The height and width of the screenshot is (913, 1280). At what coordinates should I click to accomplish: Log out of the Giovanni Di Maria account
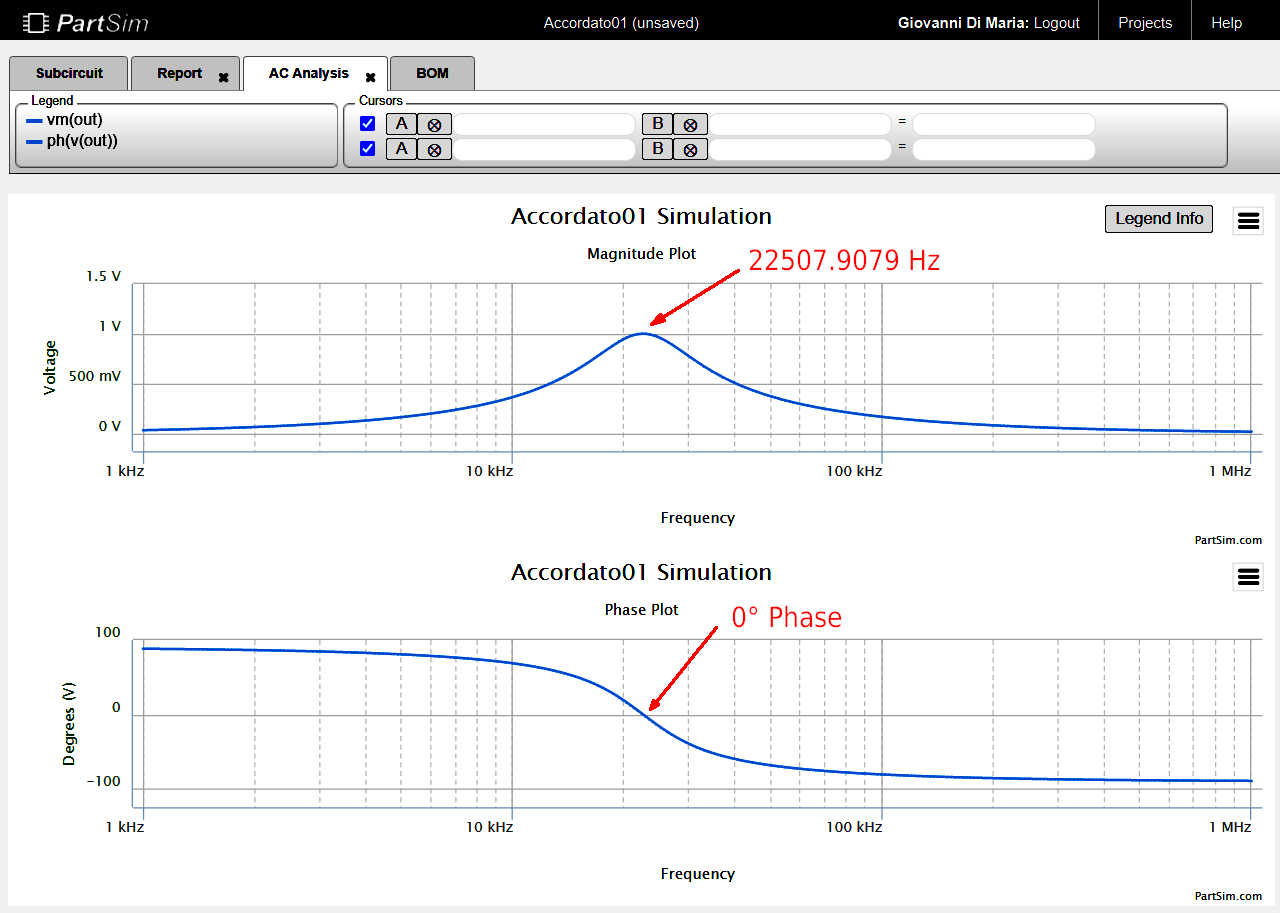point(1056,22)
